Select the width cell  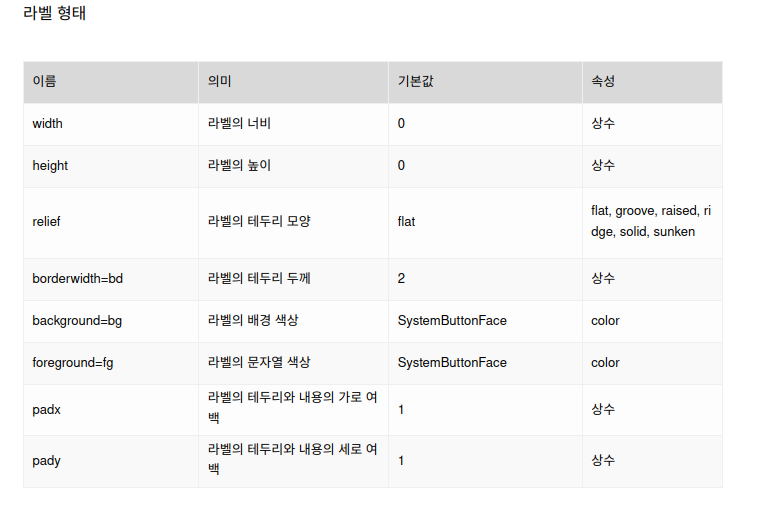click(x=111, y=125)
